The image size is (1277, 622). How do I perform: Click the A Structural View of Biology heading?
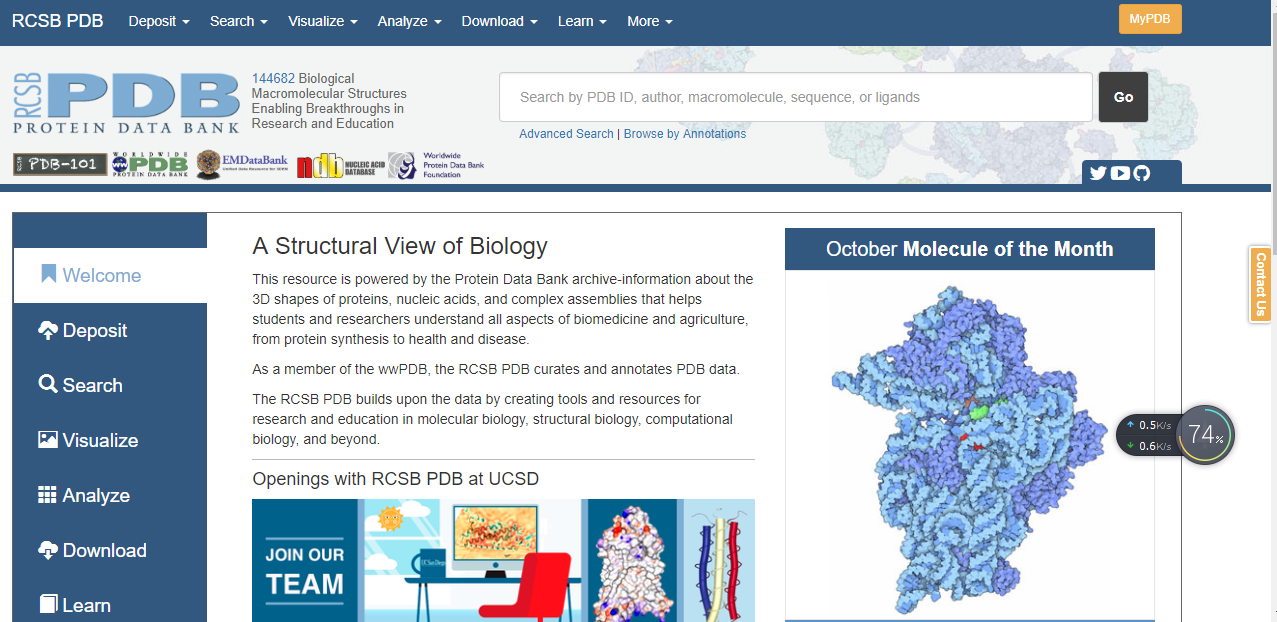click(x=400, y=246)
